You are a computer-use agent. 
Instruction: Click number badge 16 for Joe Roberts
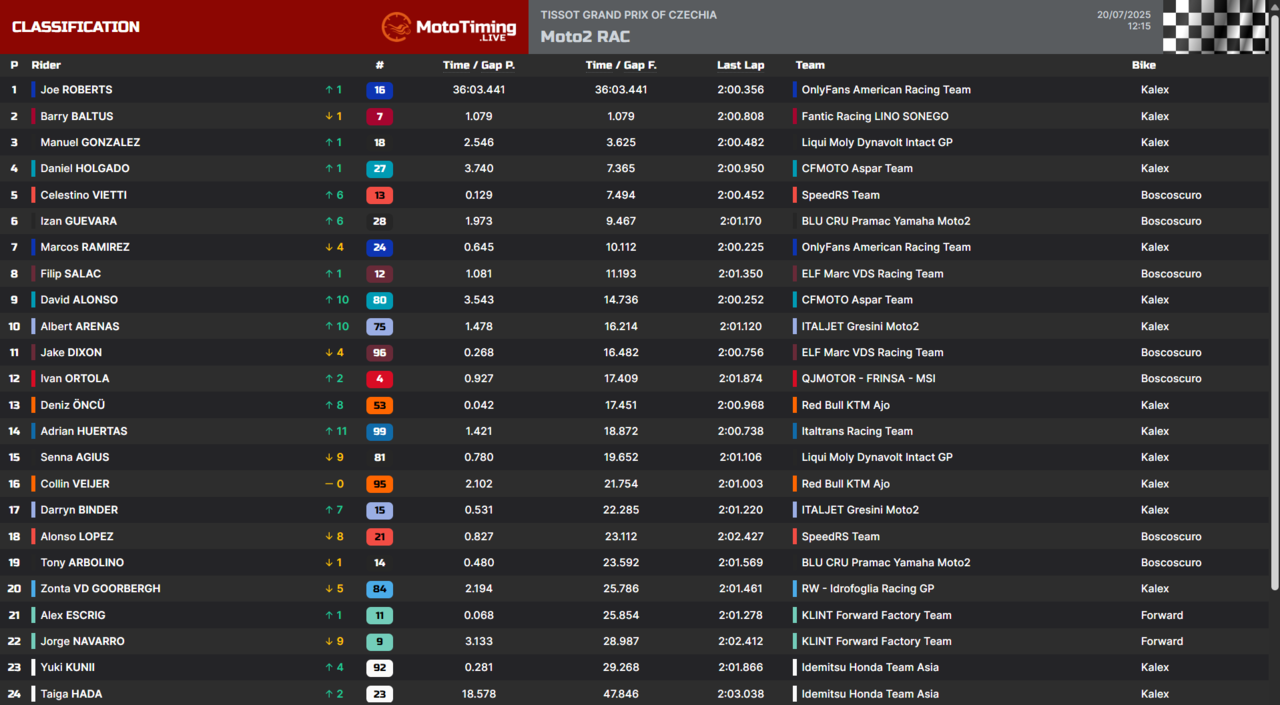[379, 90]
